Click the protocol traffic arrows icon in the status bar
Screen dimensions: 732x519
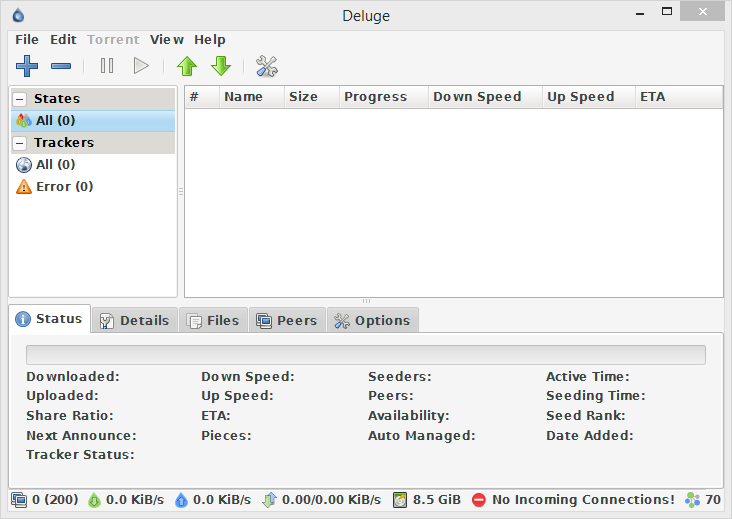[269, 500]
